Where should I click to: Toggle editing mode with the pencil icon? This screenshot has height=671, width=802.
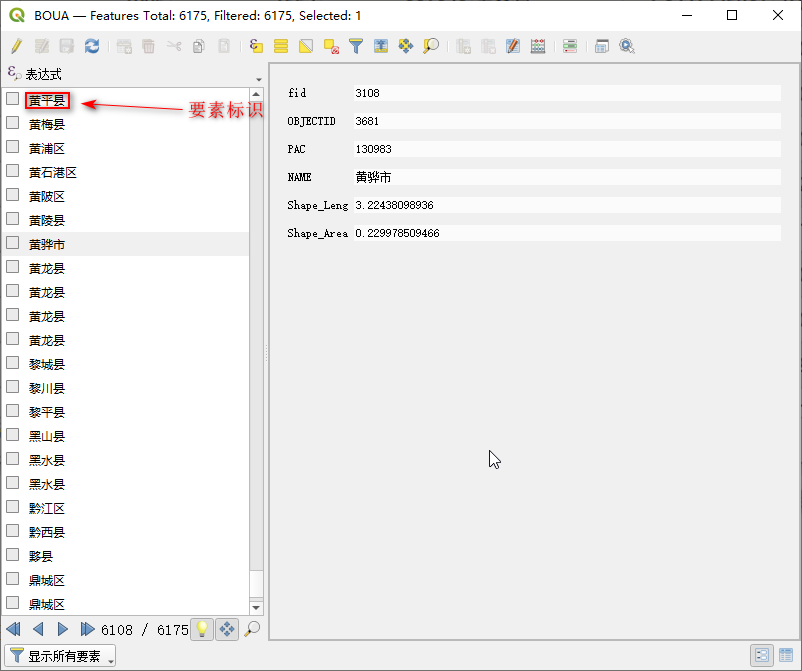click(x=17, y=46)
